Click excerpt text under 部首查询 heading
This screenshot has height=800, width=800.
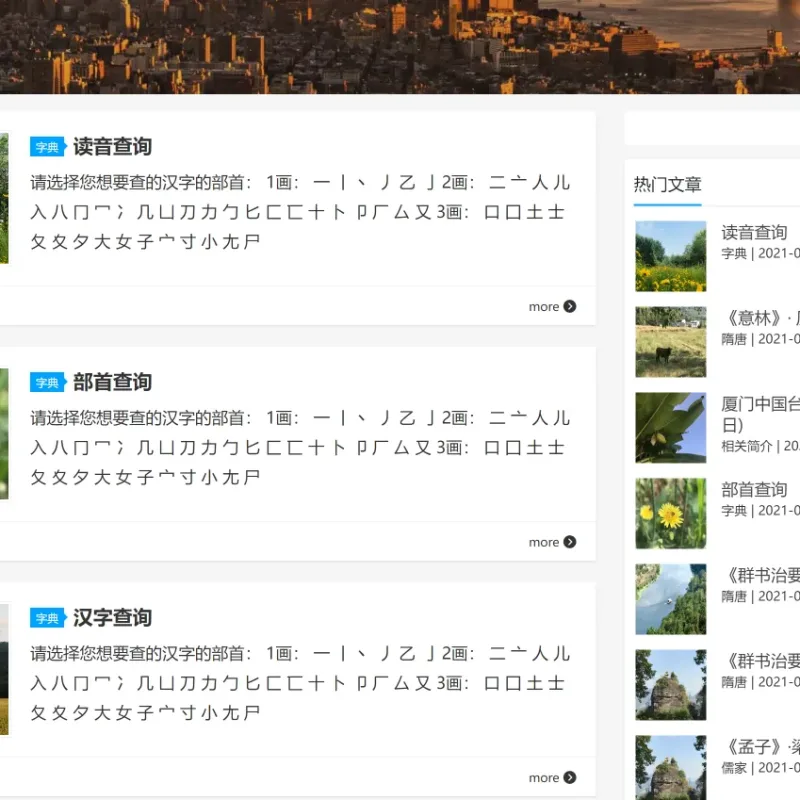click(x=300, y=447)
